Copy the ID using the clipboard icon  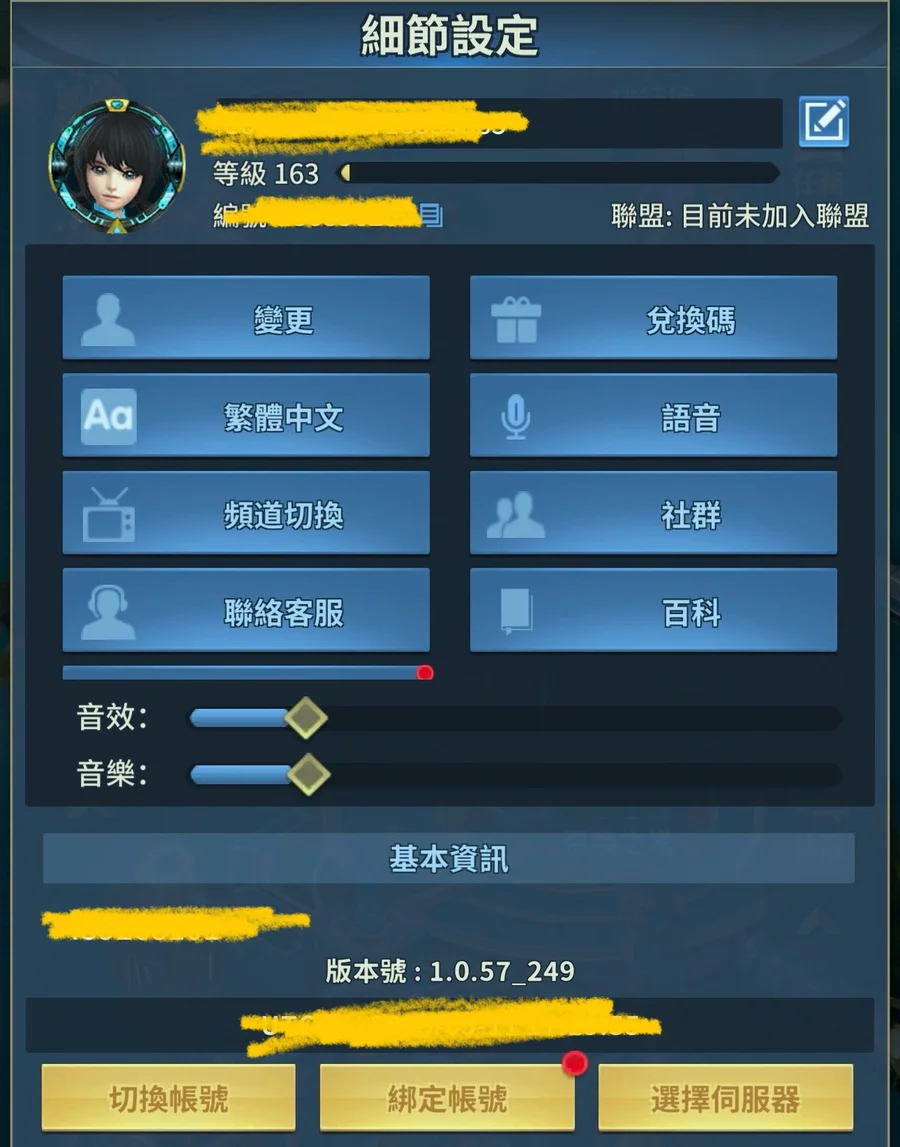point(432,216)
